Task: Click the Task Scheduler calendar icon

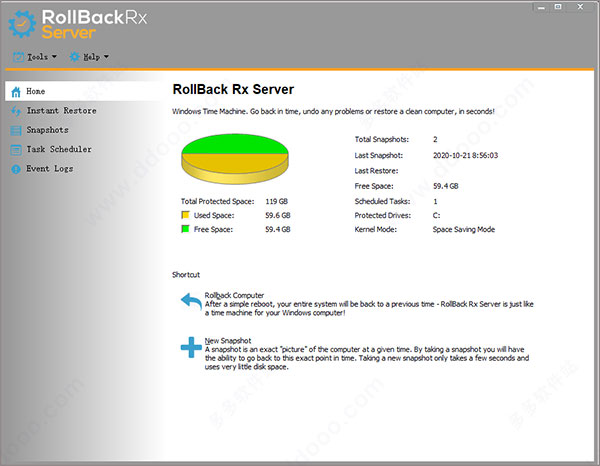Action: coord(16,150)
